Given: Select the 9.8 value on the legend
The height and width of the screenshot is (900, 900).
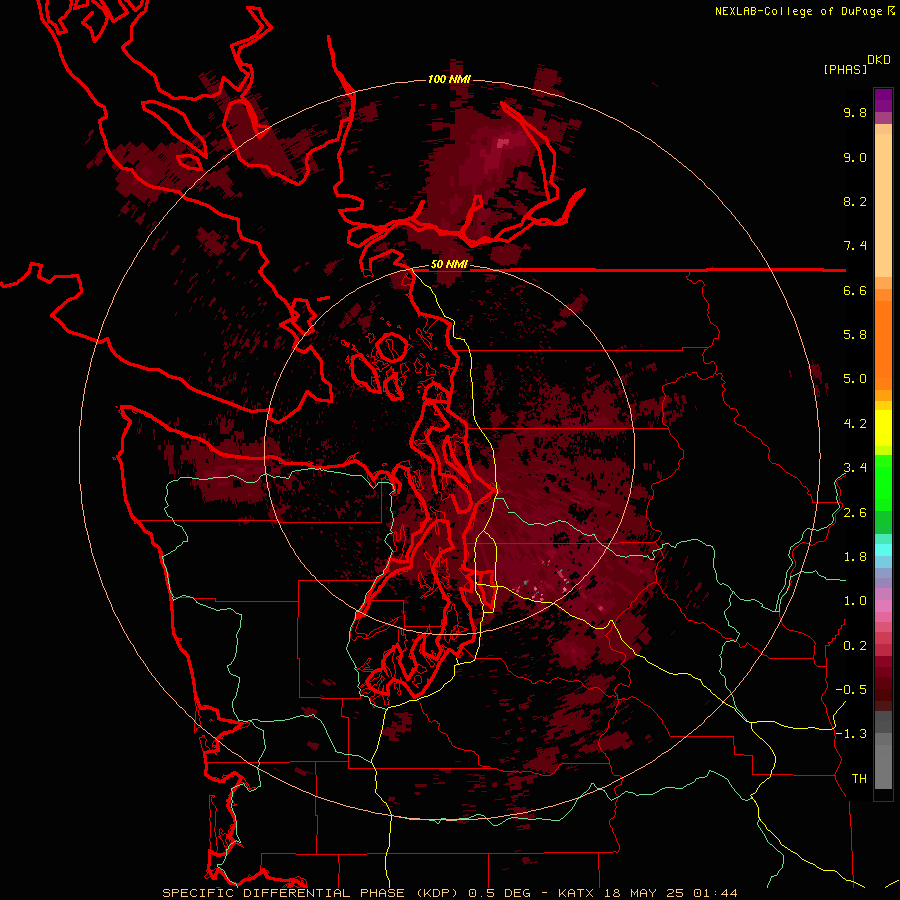Looking at the screenshot, I should [x=855, y=112].
